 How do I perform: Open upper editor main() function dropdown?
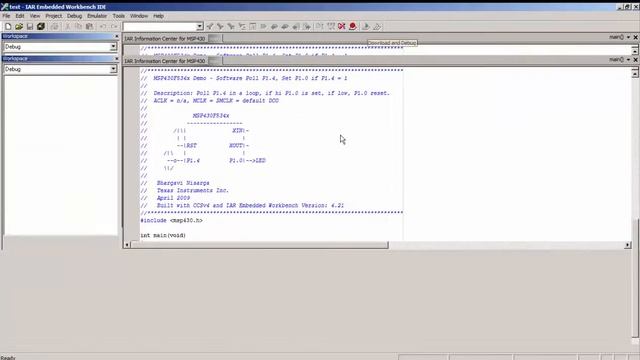coord(628,37)
